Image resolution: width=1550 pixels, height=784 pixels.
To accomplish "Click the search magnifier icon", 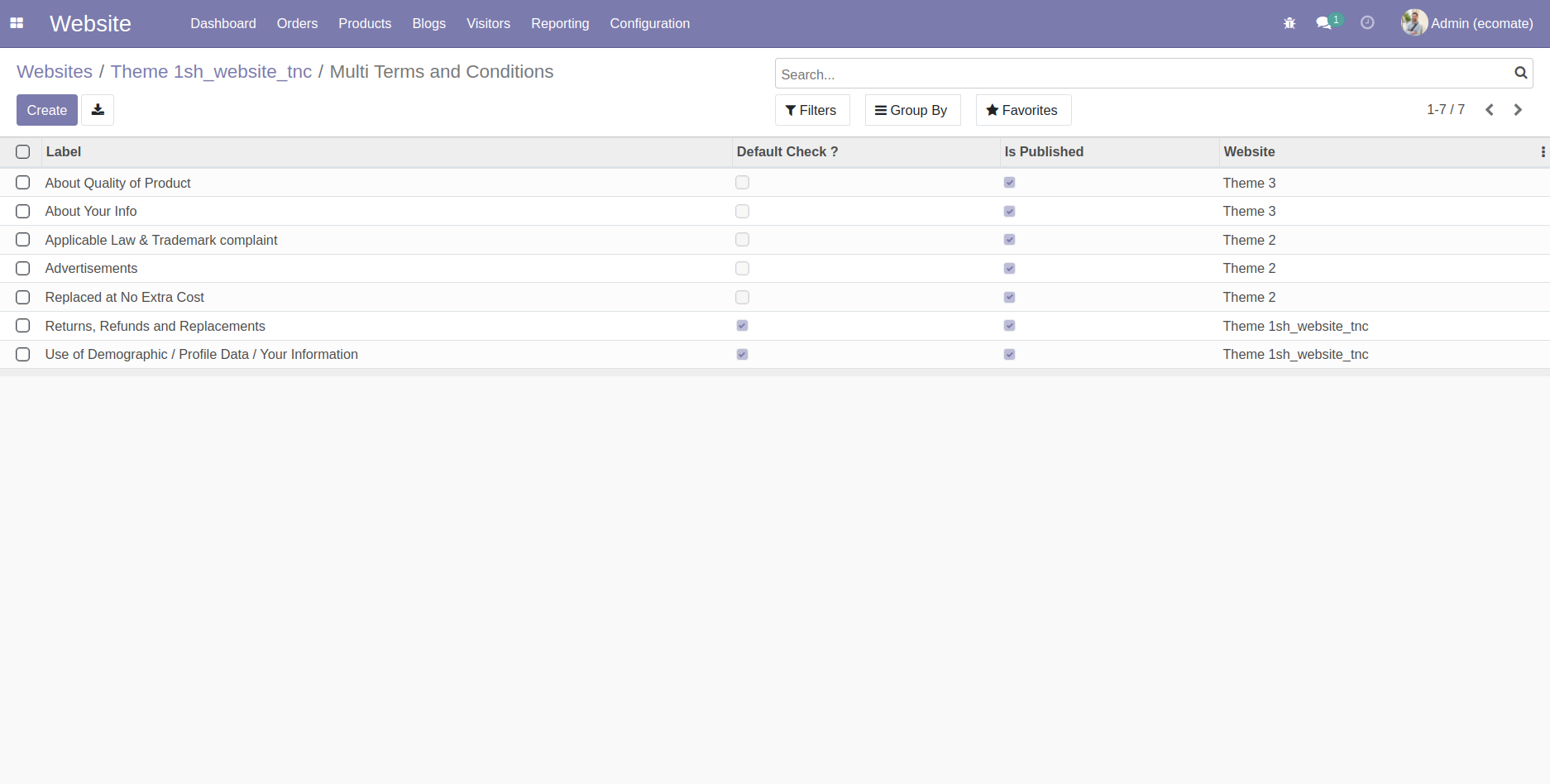I will pos(1520,73).
